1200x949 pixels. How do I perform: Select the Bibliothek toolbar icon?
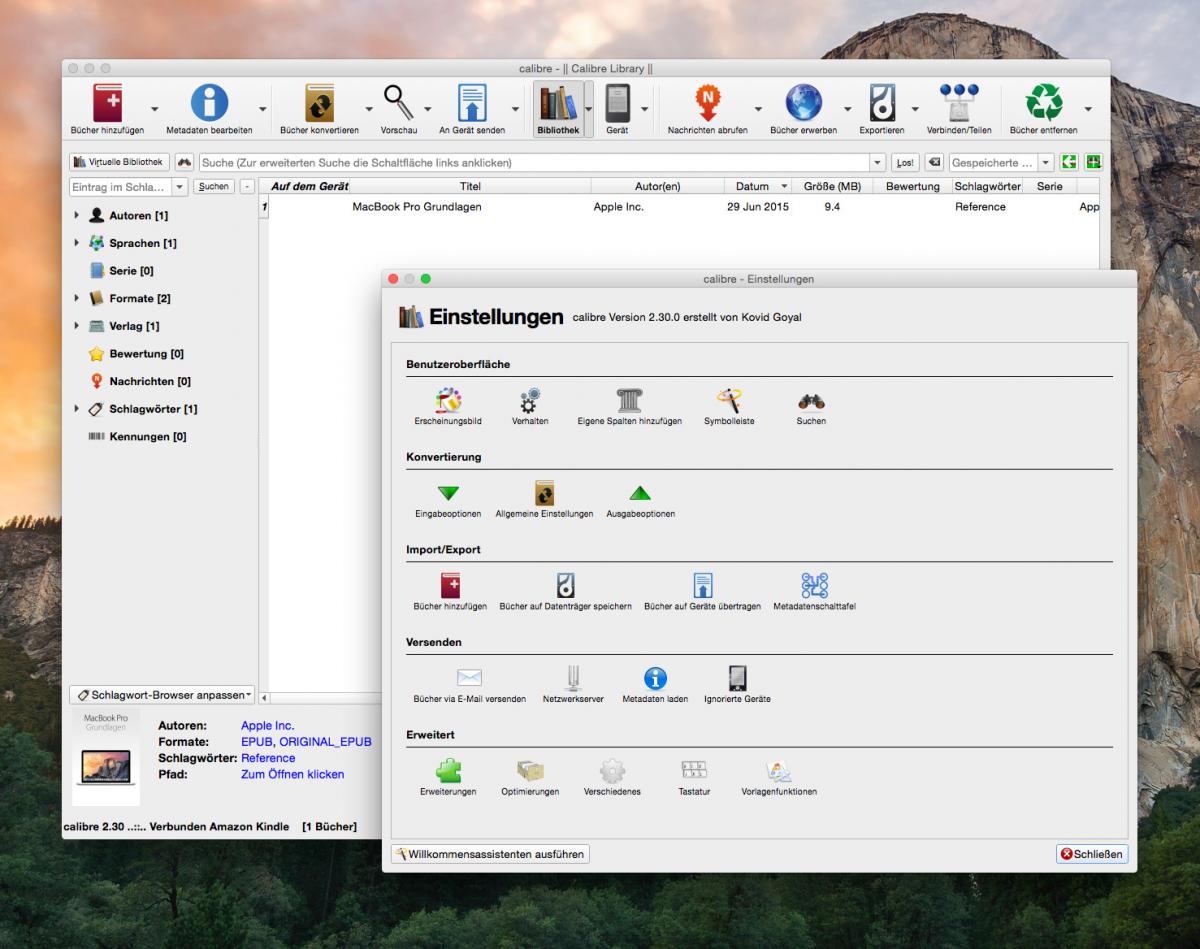pos(558,103)
